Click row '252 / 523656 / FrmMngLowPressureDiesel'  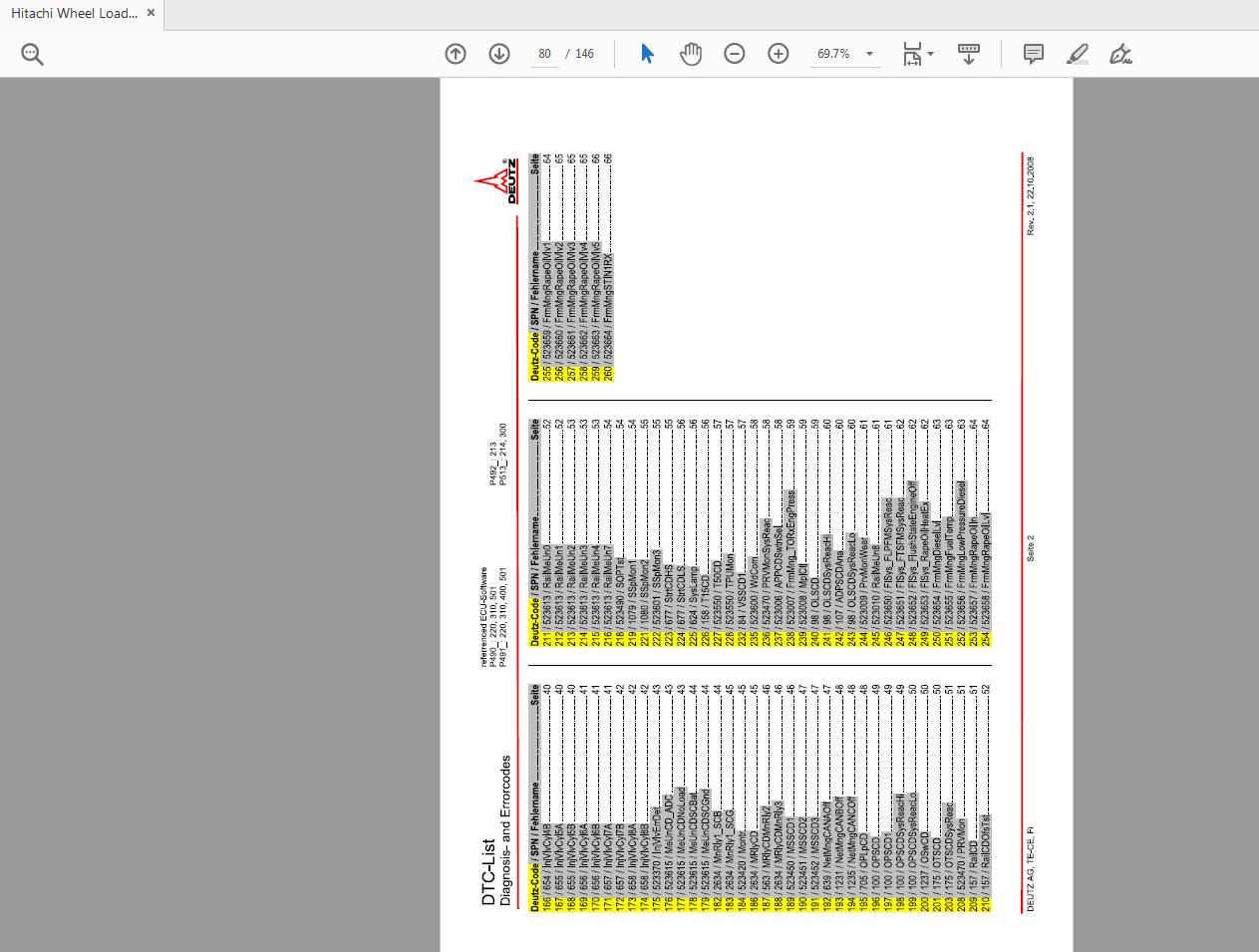962,532
